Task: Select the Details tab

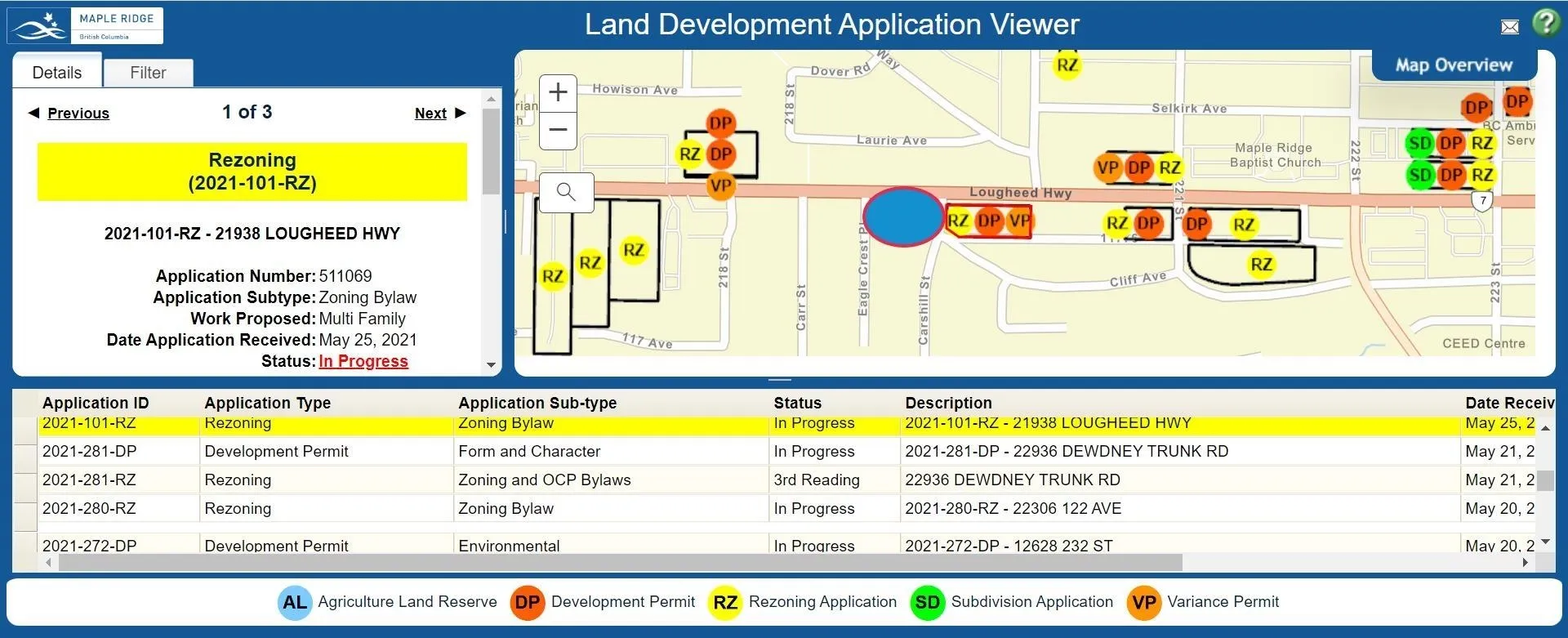Action: click(57, 73)
